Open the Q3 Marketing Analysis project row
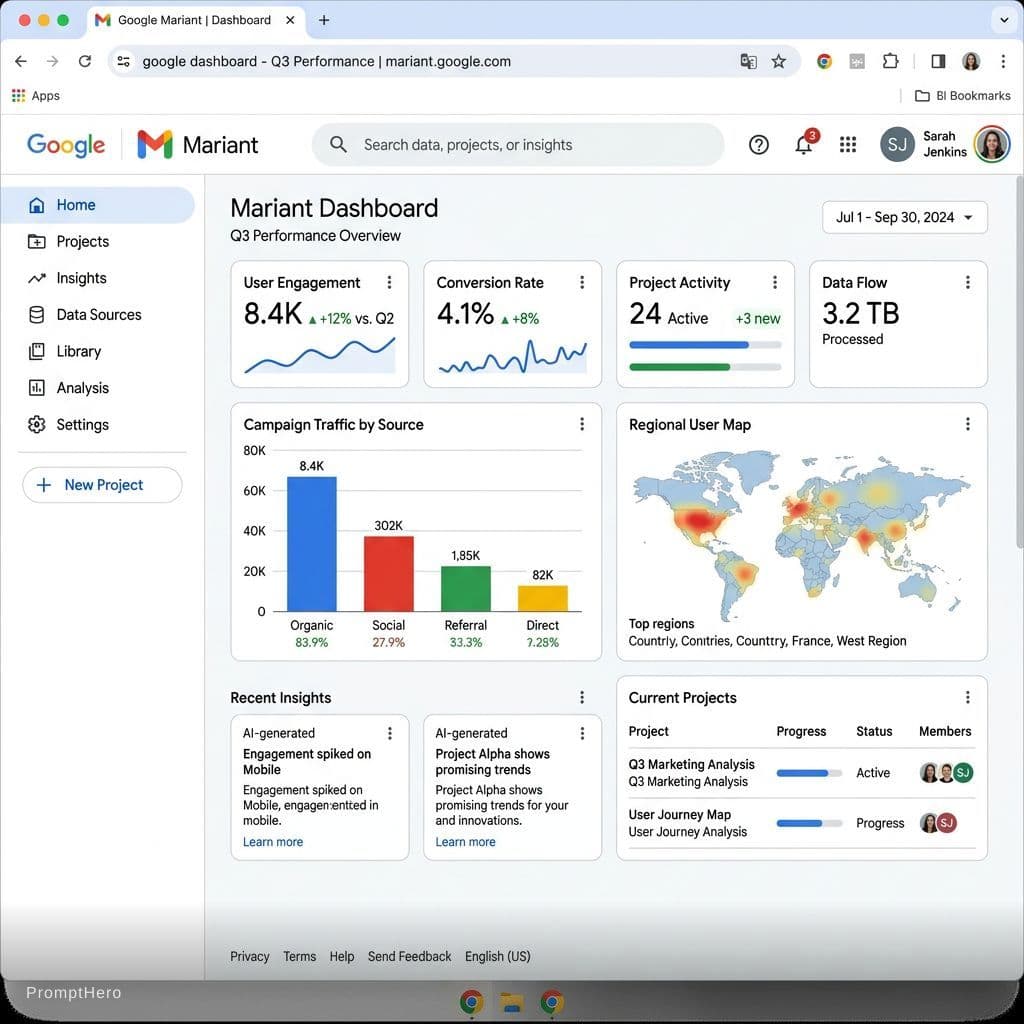The height and width of the screenshot is (1024, 1024). (x=802, y=773)
